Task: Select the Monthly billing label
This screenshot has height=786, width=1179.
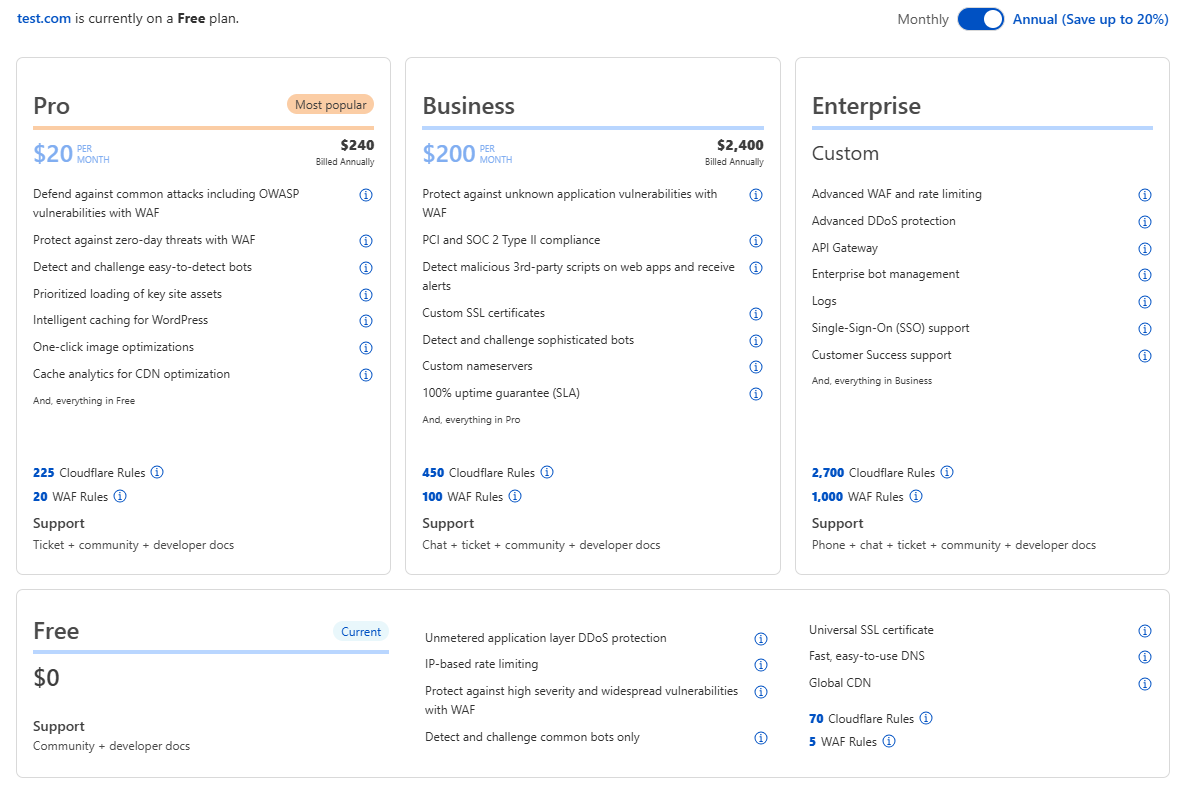Action: (x=923, y=19)
